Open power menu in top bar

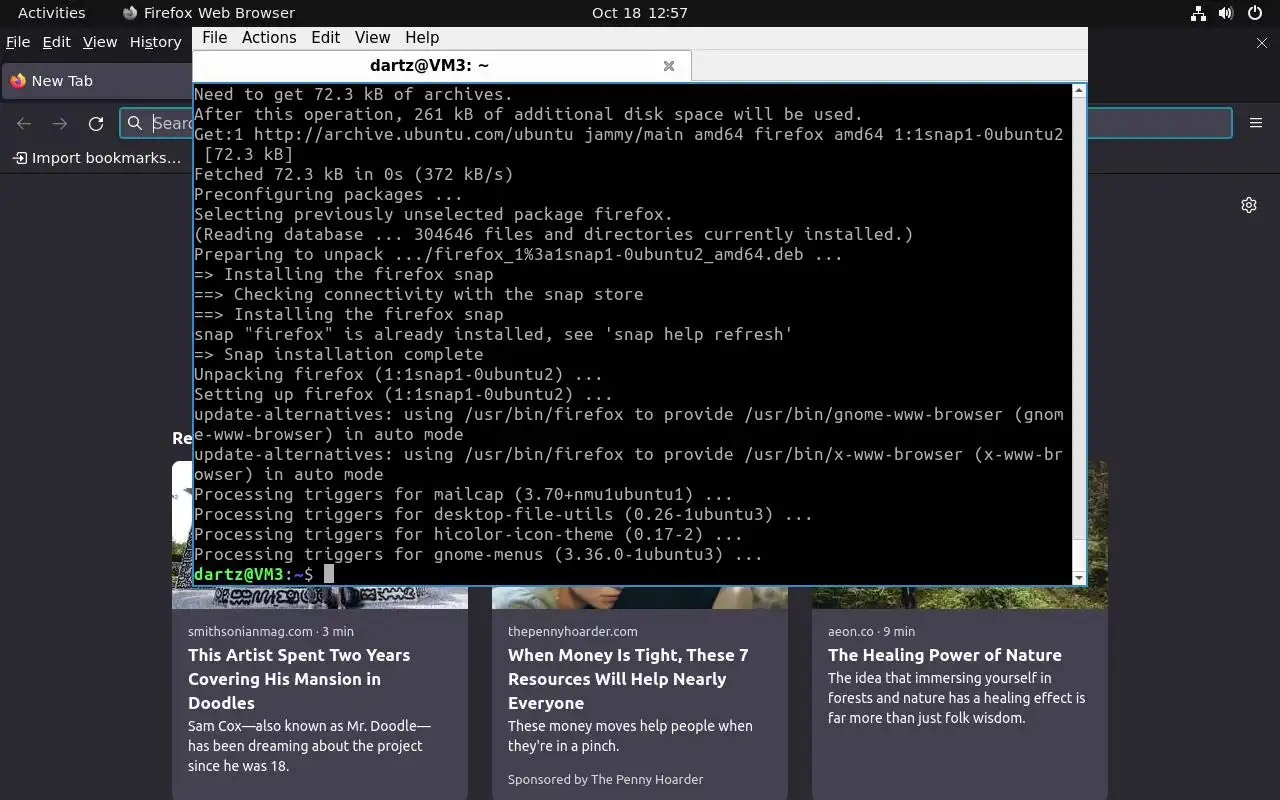pos(1255,13)
